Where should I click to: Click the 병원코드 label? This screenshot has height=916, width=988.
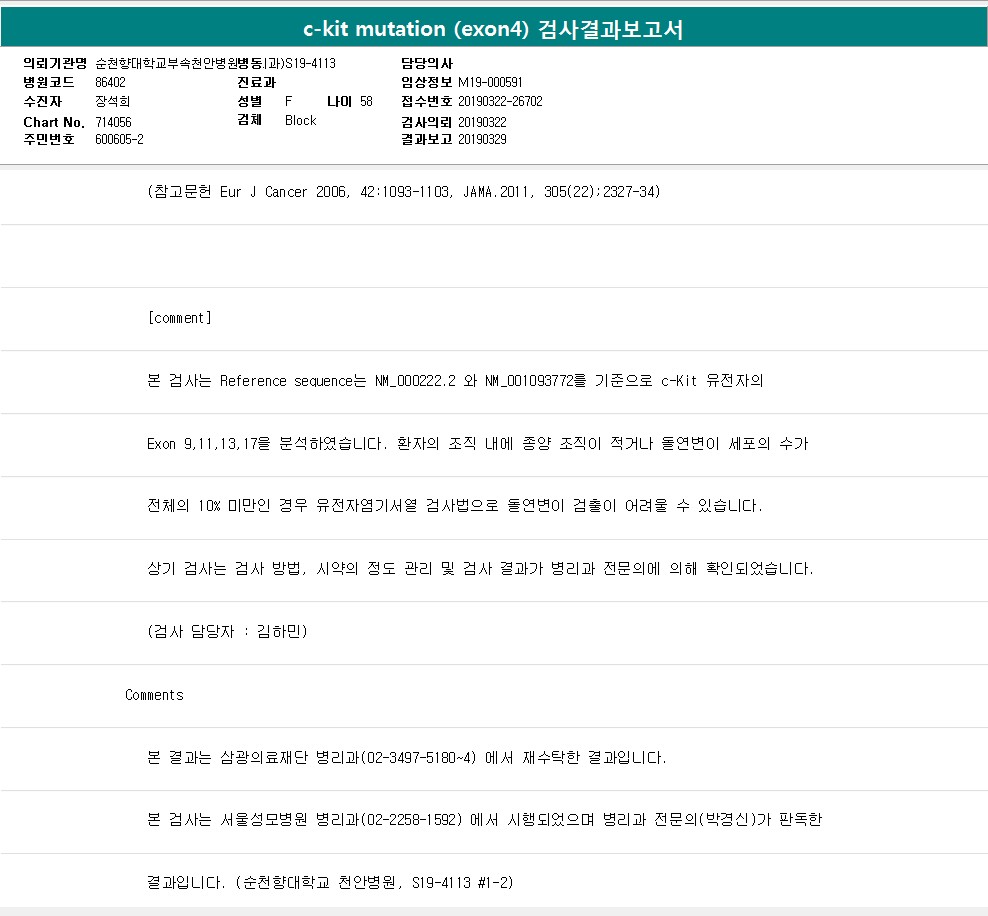tap(49, 82)
